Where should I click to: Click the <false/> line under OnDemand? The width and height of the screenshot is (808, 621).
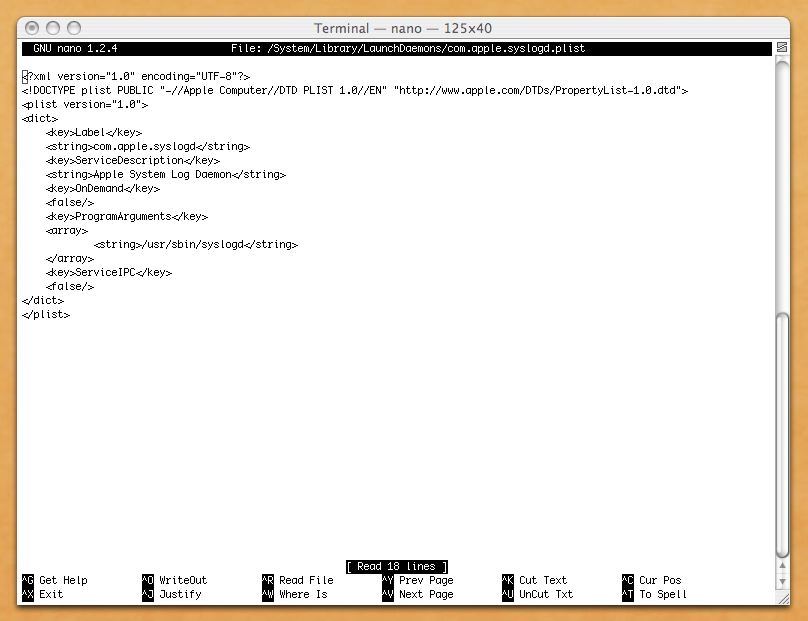(70, 203)
